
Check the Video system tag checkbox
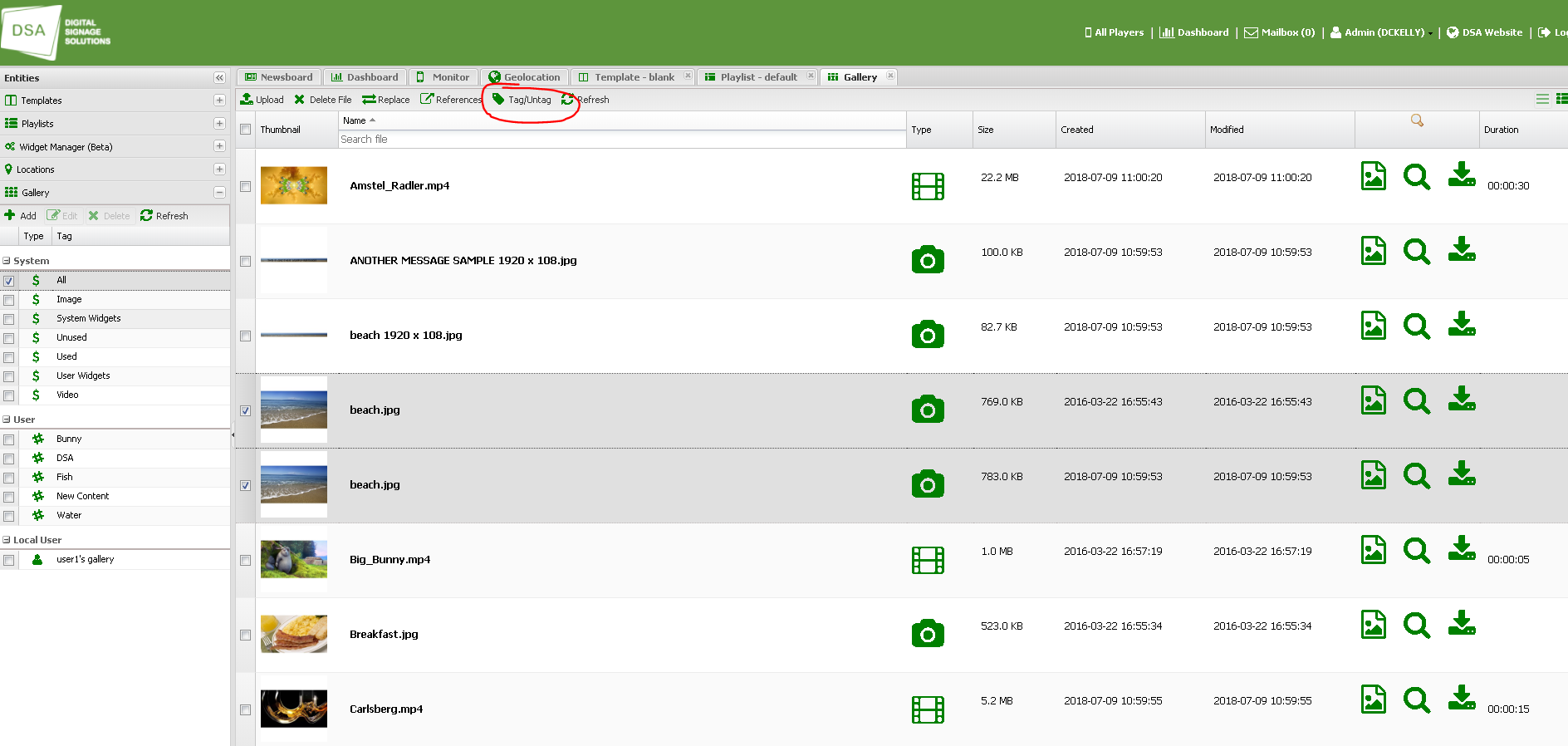[x=9, y=395]
